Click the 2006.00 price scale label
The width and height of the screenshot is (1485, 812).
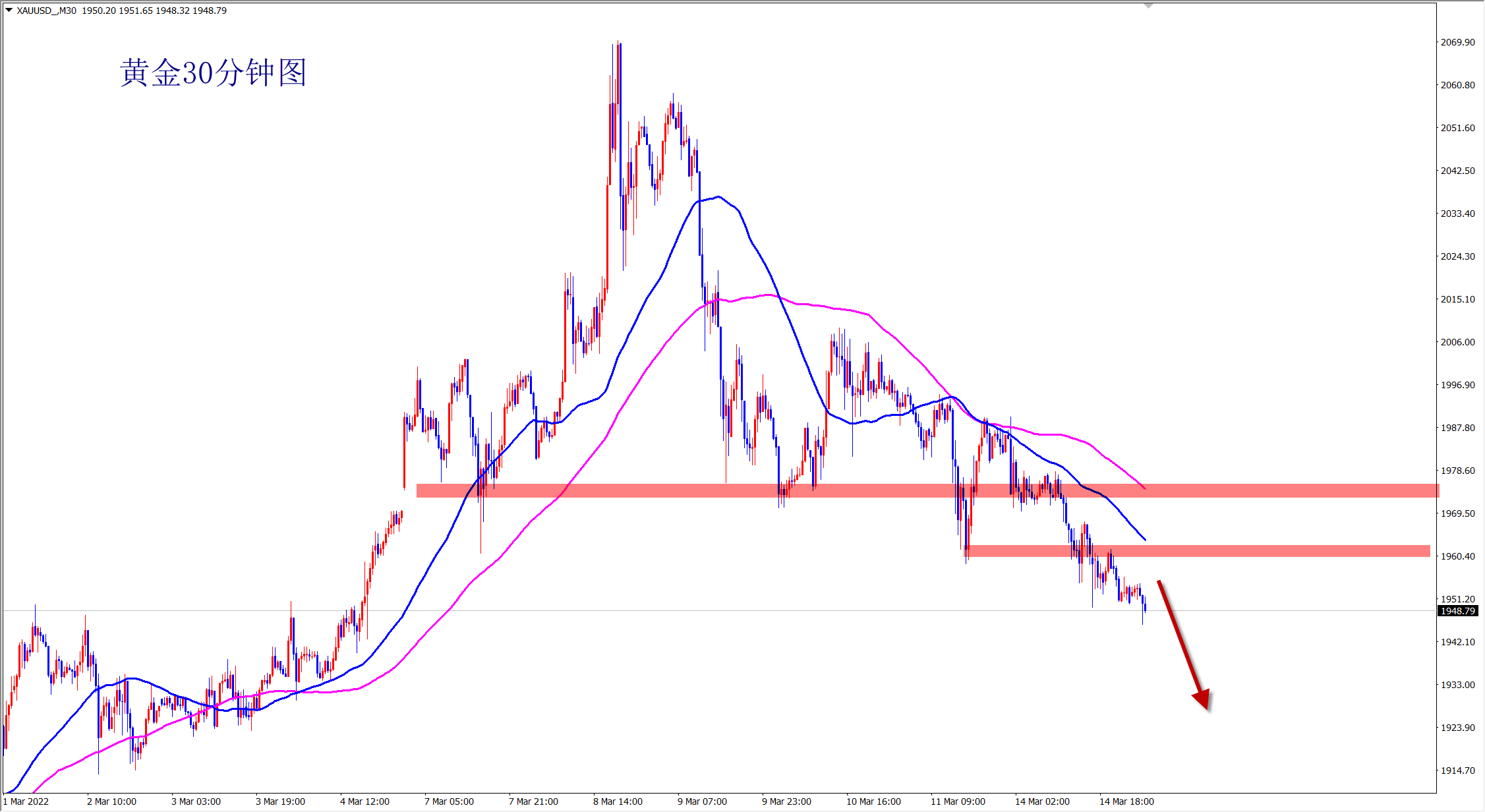(x=1457, y=342)
